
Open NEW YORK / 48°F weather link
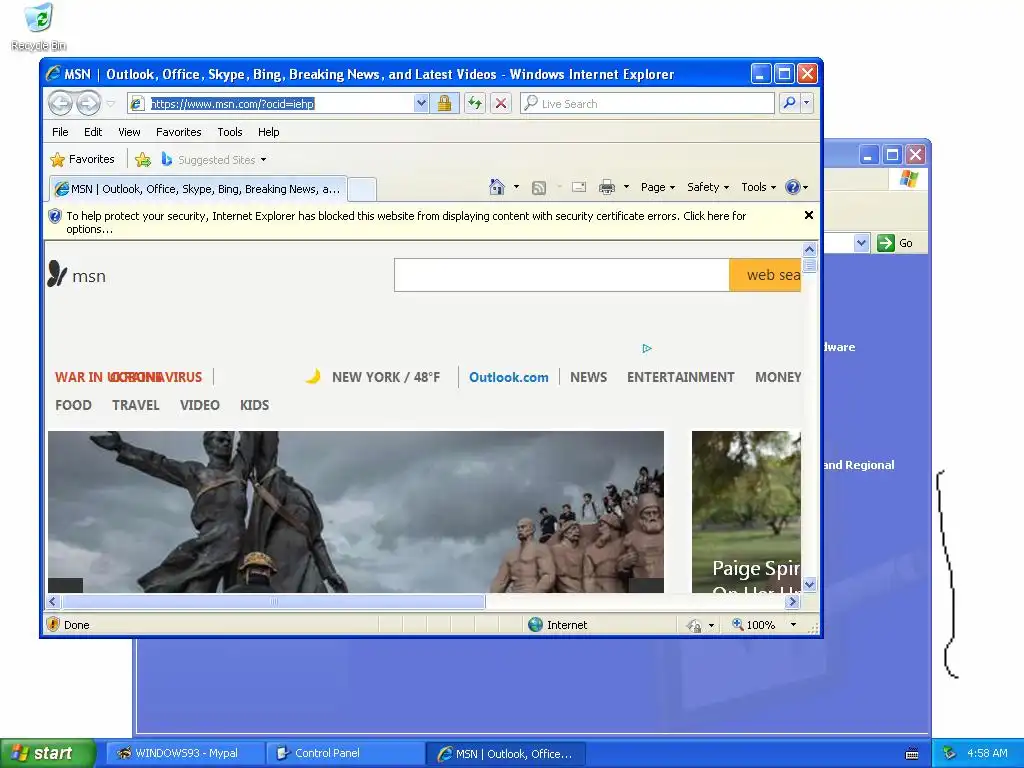pyautogui.click(x=385, y=377)
